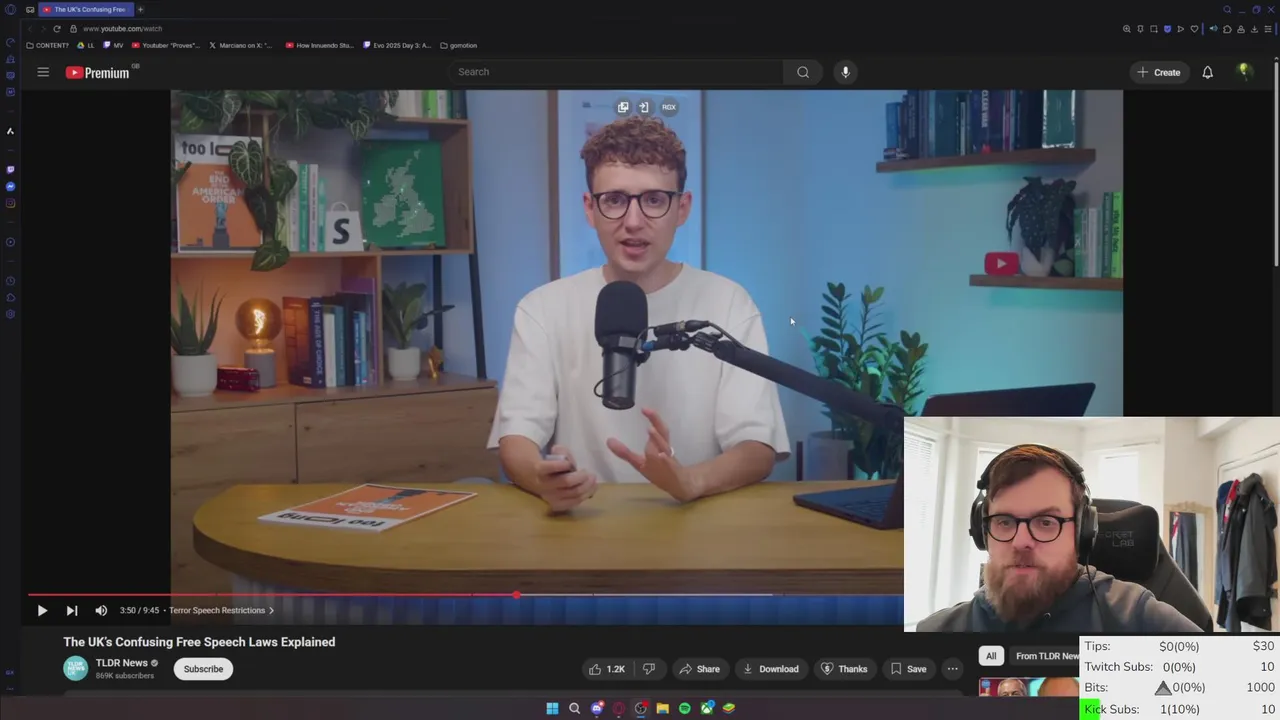Open the TLDR News channel name
Image resolution: width=1280 pixels, height=720 pixels.
121,662
